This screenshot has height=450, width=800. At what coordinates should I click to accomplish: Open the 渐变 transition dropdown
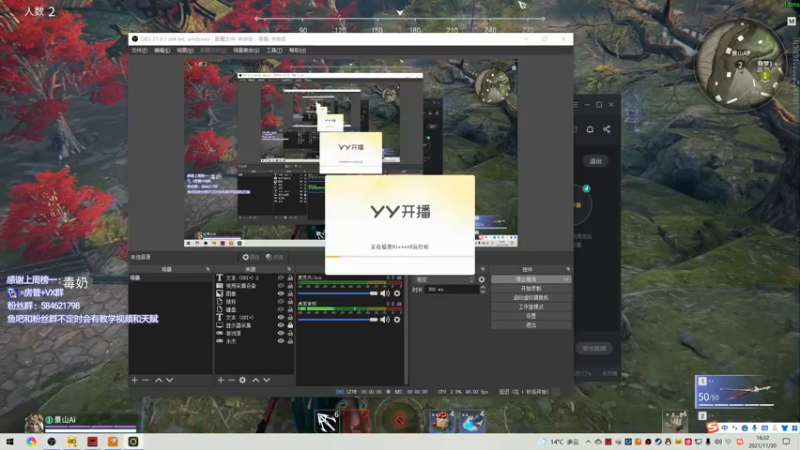coord(444,280)
